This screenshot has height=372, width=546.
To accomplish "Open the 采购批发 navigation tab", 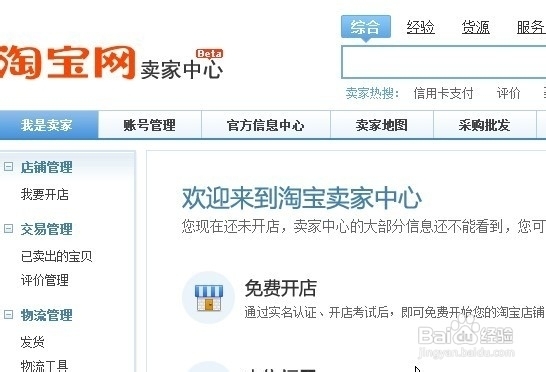I will pyautogui.click(x=484, y=125).
